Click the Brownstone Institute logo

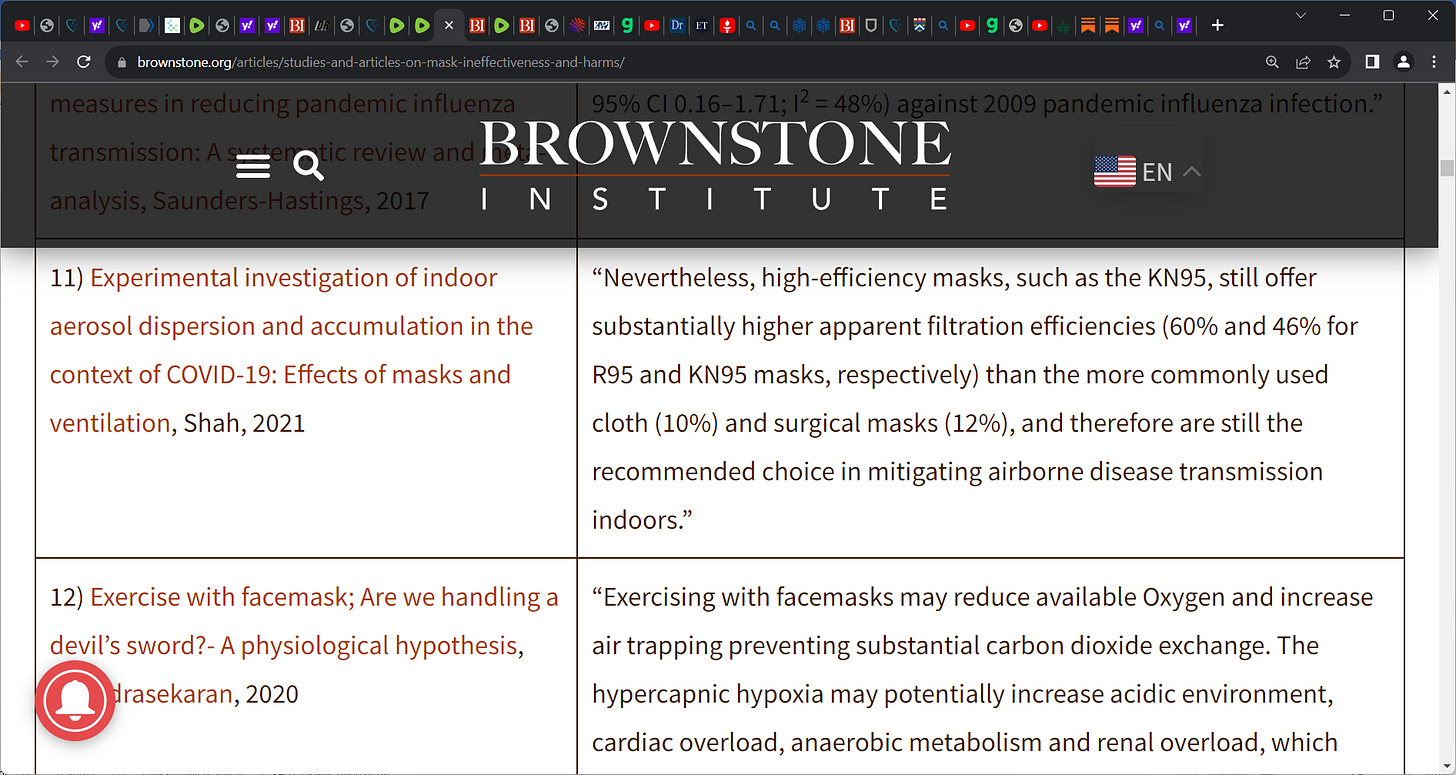(716, 165)
